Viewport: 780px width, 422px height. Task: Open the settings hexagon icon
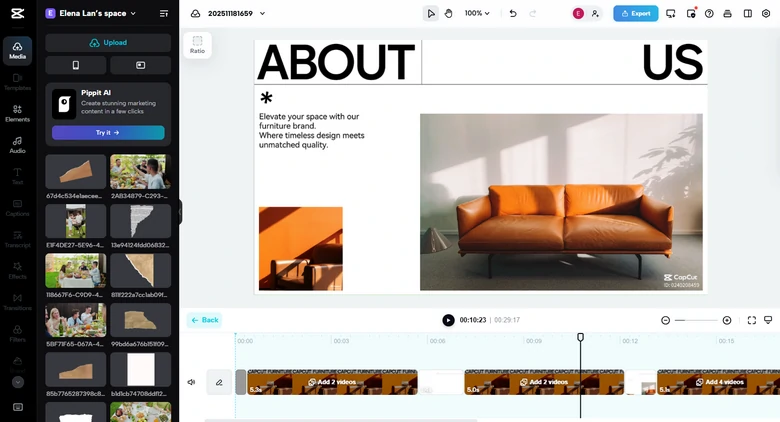(766, 13)
